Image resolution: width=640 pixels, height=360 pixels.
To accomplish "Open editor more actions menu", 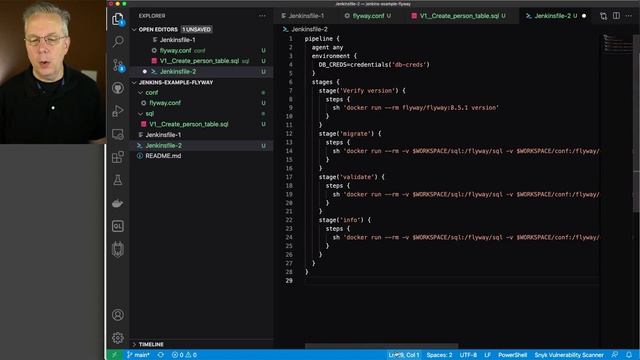I will tap(629, 16).
